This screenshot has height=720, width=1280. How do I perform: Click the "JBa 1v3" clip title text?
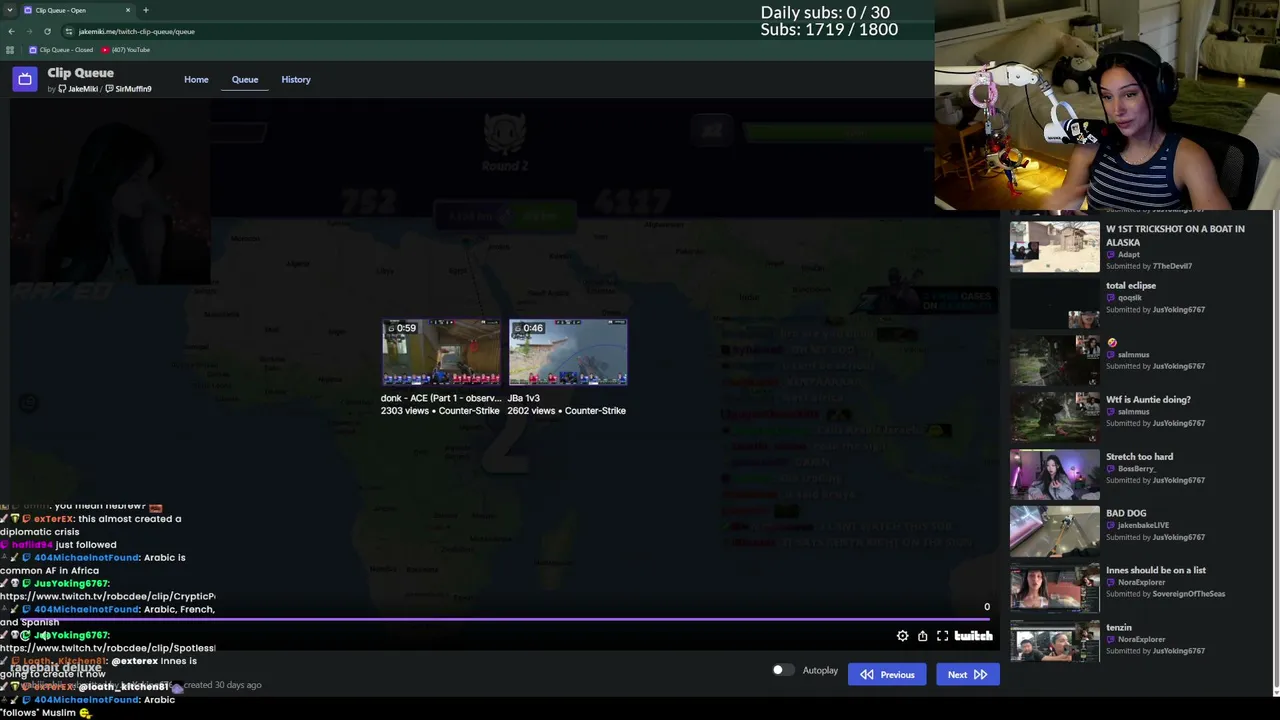524,398
